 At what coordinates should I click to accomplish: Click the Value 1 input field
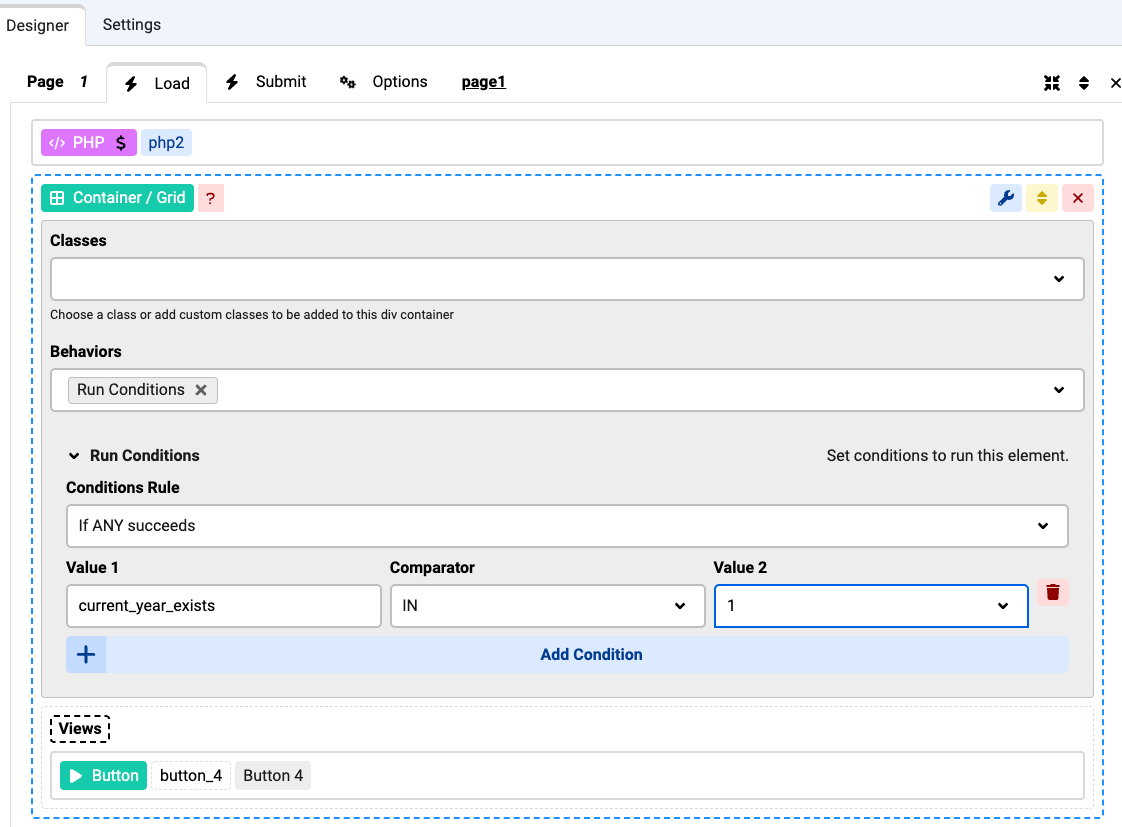pos(223,606)
